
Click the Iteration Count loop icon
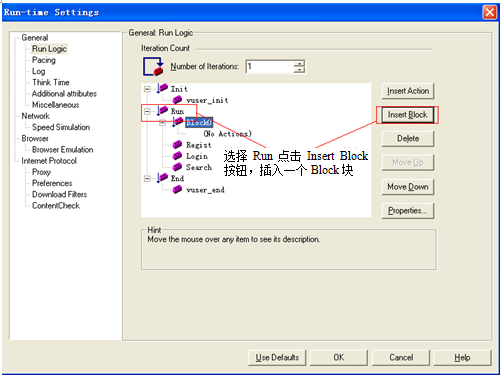tap(153, 66)
